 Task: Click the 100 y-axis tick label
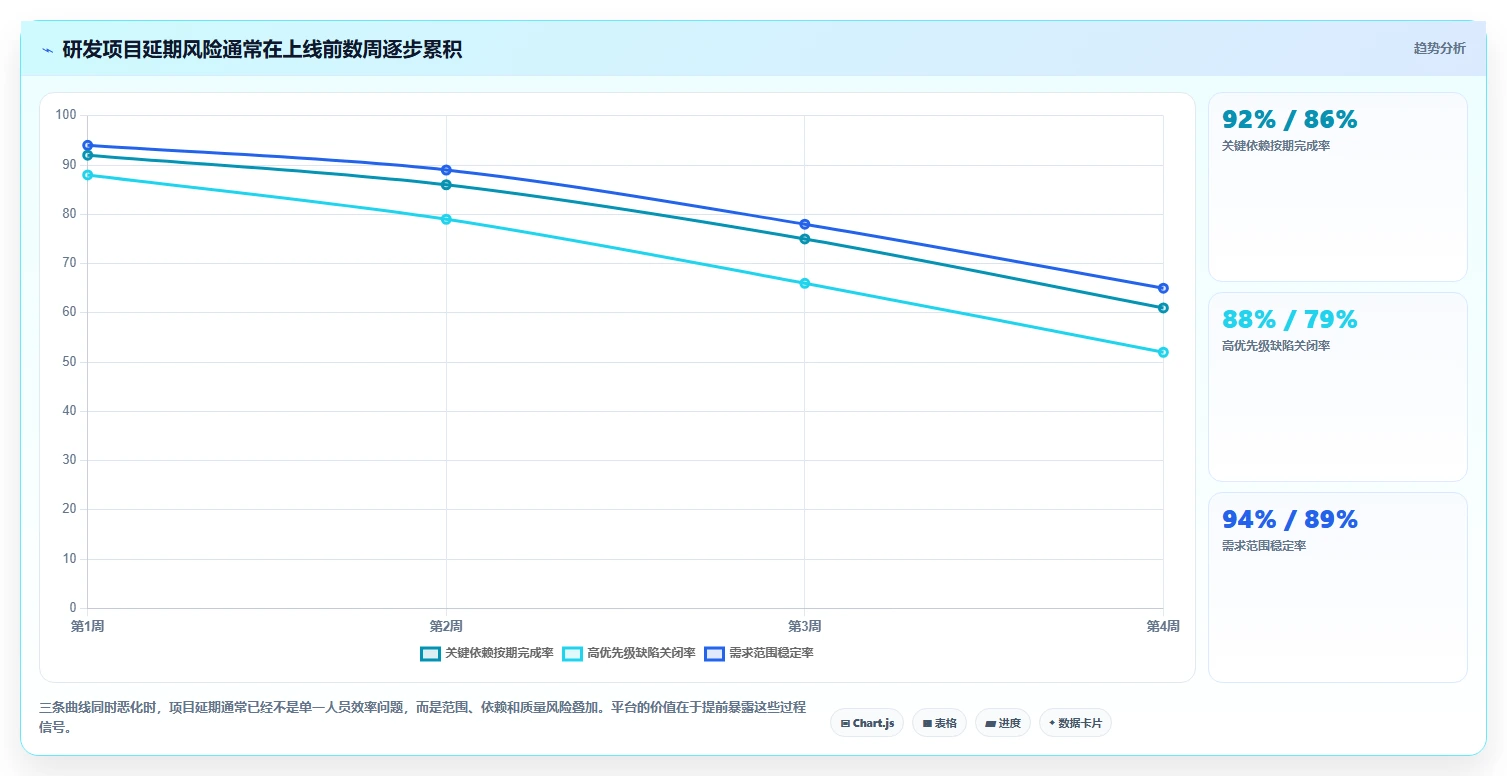pos(66,116)
